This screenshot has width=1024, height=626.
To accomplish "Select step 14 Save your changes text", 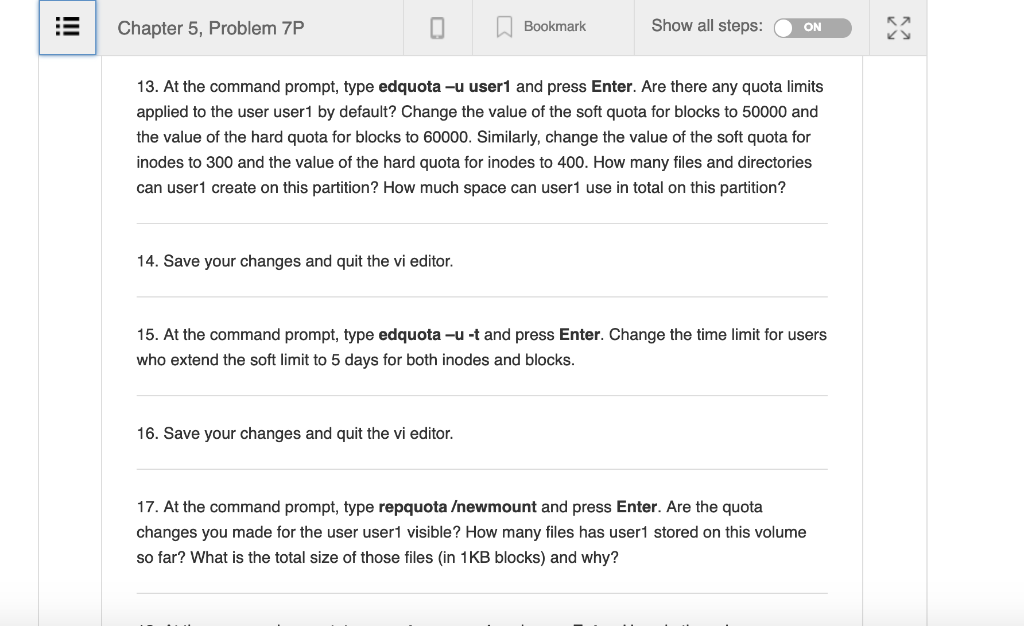I will click(295, 261).
